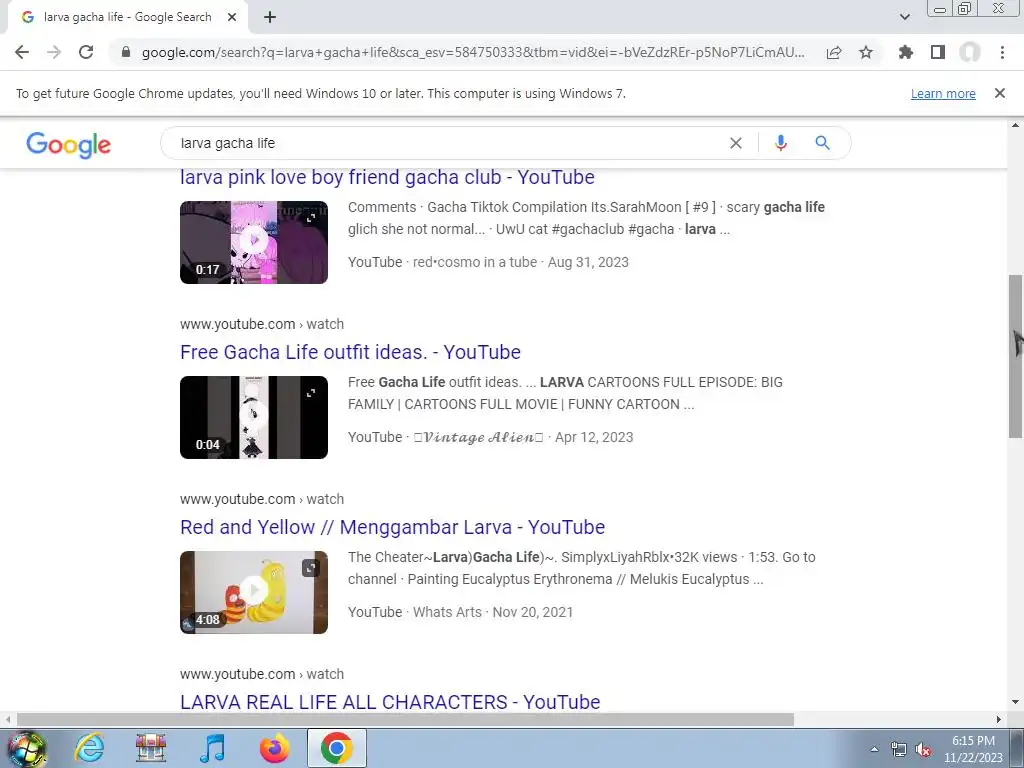Screen dimensions: 1024x768
Task: Open the Windows Start menu
Action: 27,748
